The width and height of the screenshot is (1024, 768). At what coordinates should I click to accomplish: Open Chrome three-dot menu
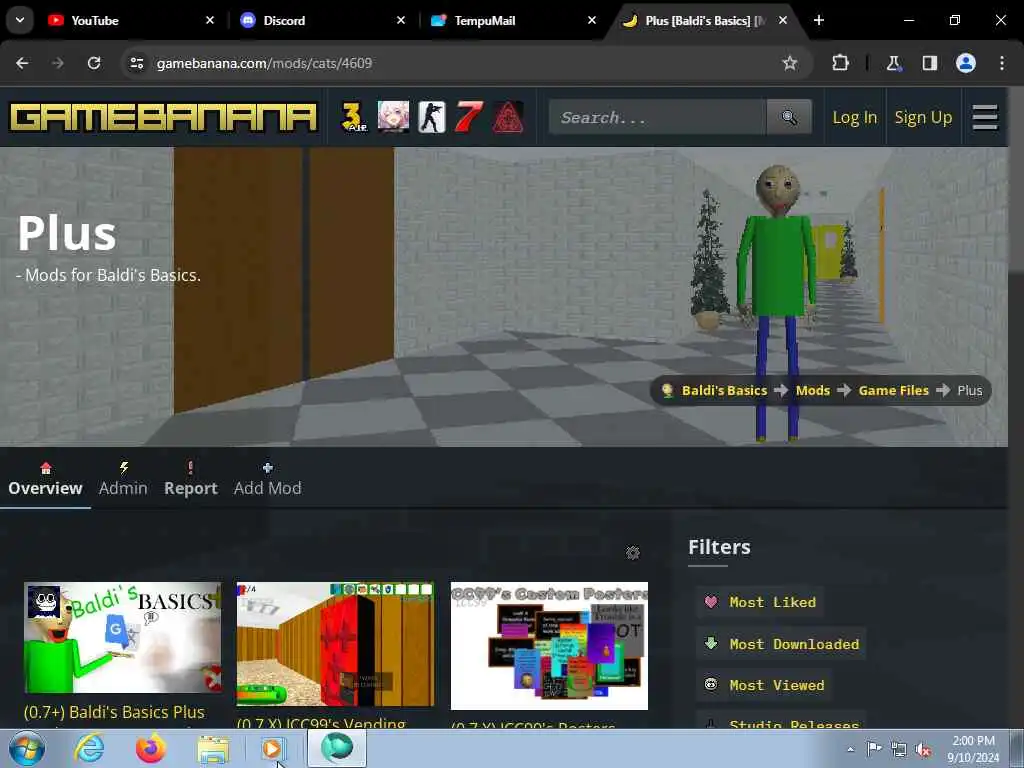[1002, 63]
